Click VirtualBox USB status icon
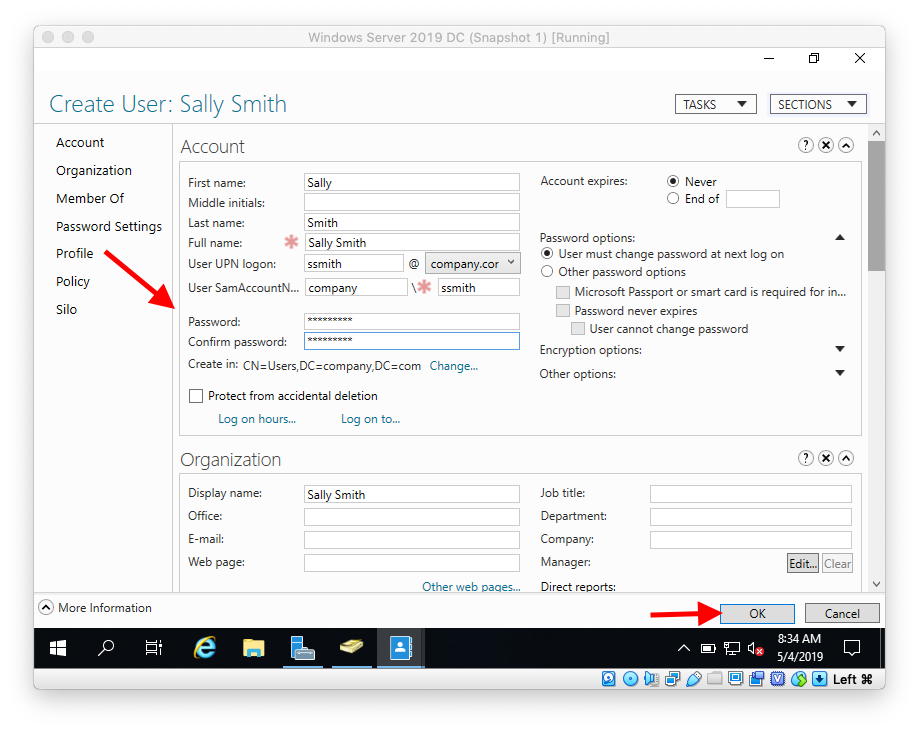Viewport: 919px width, 731px height. (x=693, y=679)
